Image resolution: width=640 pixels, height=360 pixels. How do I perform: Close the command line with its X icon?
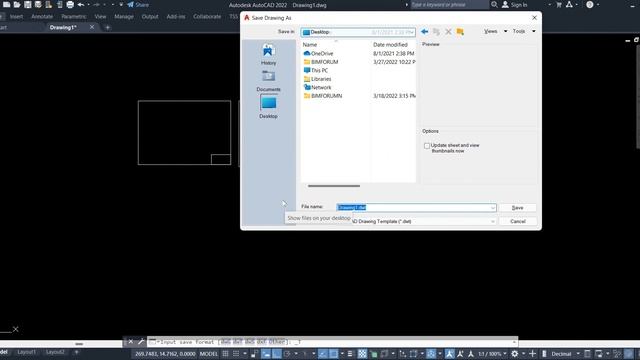pyautogui.click(x=131, y=342)
